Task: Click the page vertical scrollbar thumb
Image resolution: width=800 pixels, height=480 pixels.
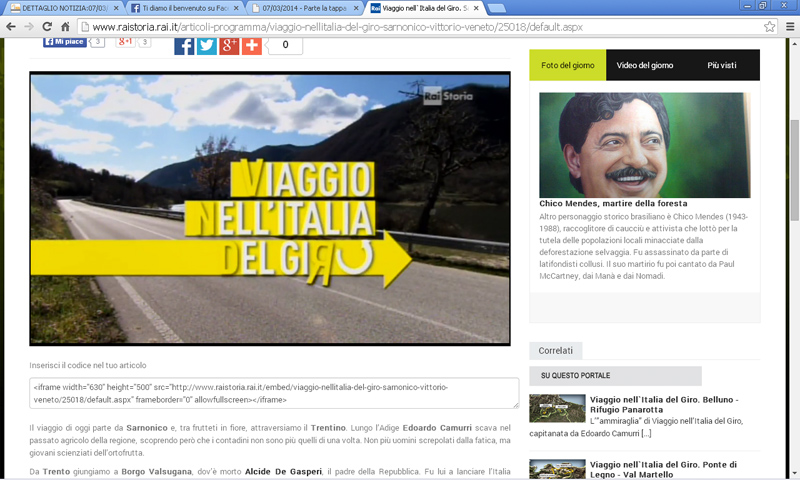Action: tap(794, 170)
